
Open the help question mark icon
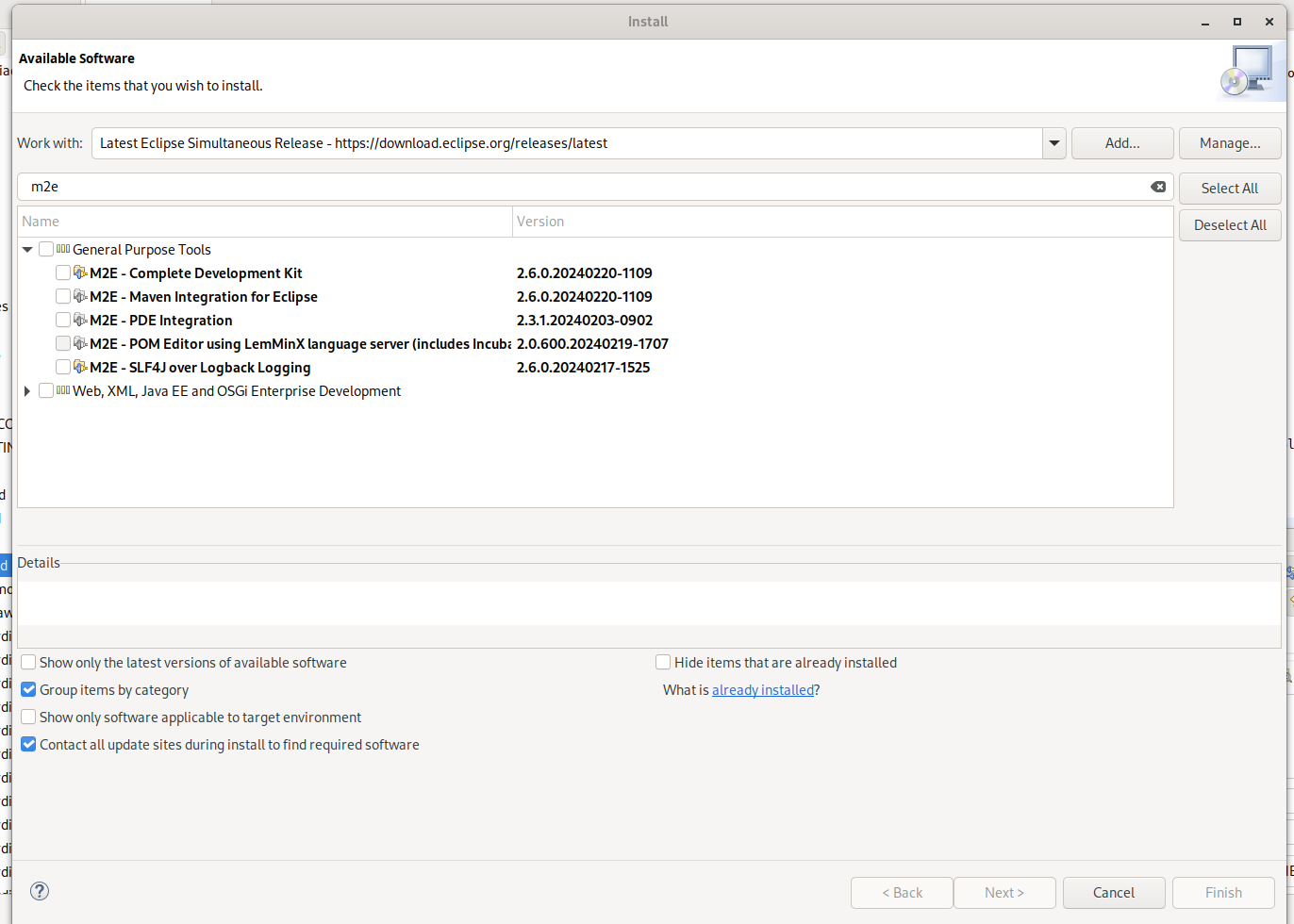[x=40, y=891]
